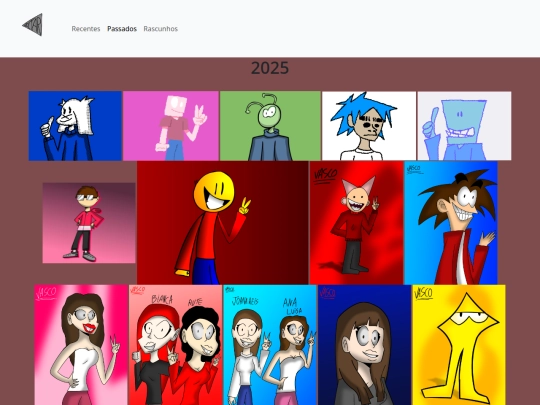Open the blue spiky-haired character drawing
This screenshot has height=405, width=540.
(x=369, y=126)
